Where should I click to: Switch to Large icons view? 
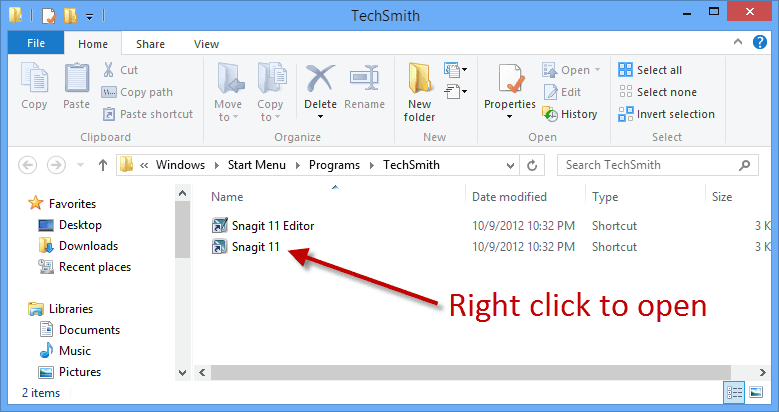click(x=756, y=392)
